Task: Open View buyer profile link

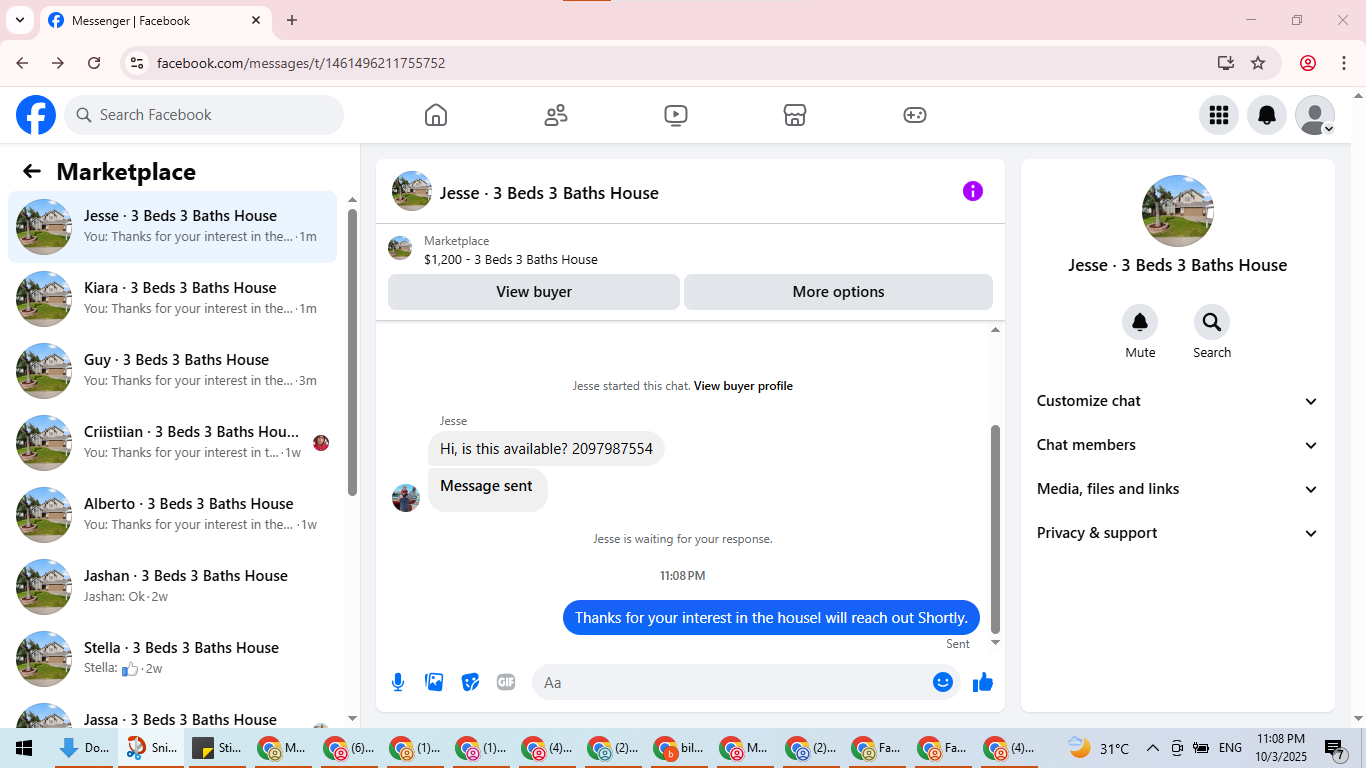Action: click(743, 386)
